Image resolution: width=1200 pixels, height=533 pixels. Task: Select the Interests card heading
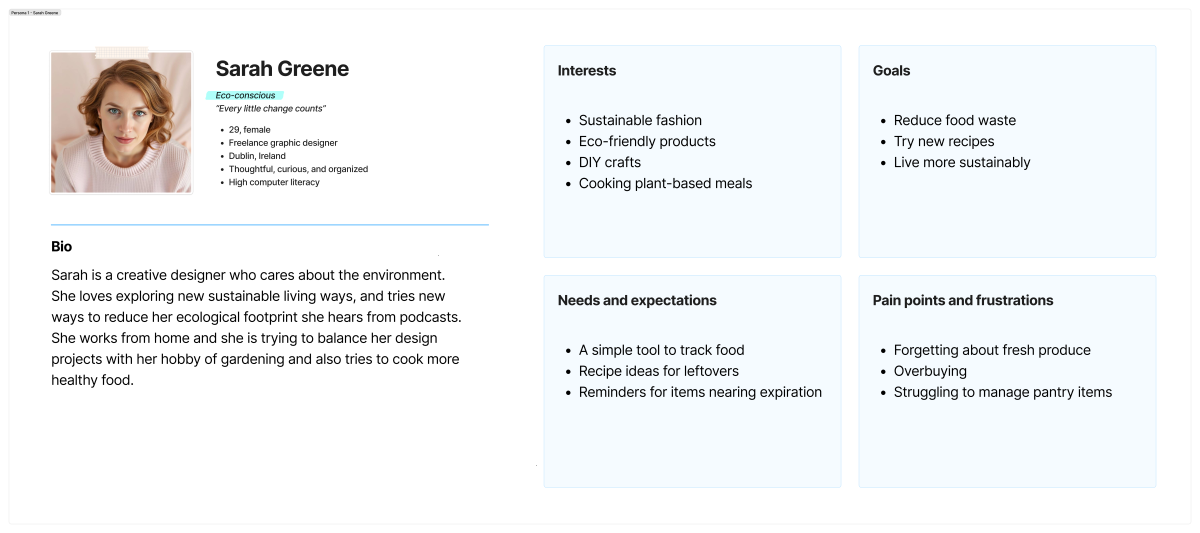(587, 71)
